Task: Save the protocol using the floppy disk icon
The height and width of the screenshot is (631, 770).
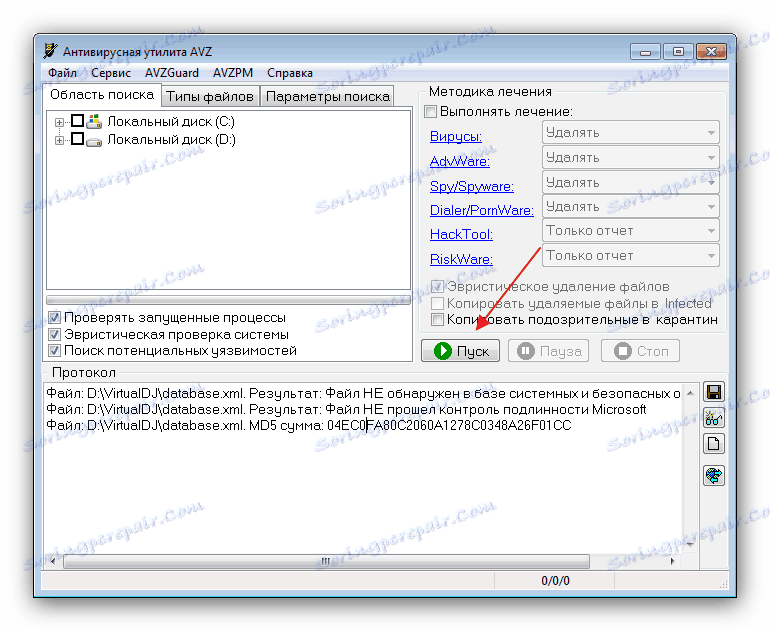Action: coord(714,392)
